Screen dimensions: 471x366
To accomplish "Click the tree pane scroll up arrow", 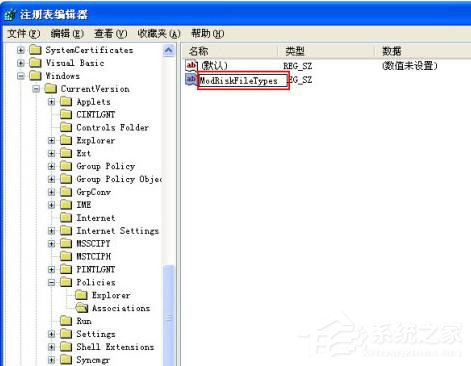I will (x=169, y=50).
